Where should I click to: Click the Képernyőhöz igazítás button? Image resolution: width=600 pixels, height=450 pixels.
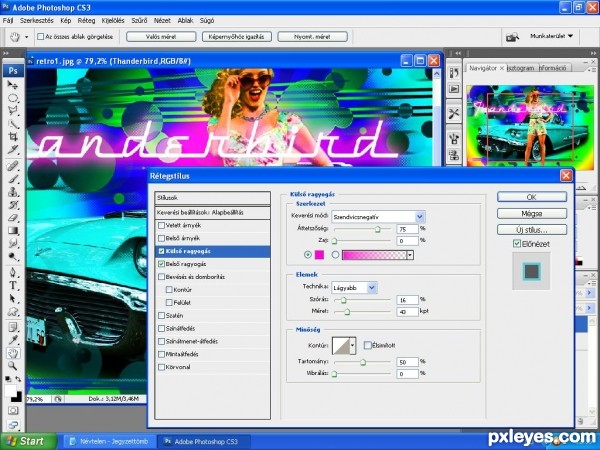236,37
